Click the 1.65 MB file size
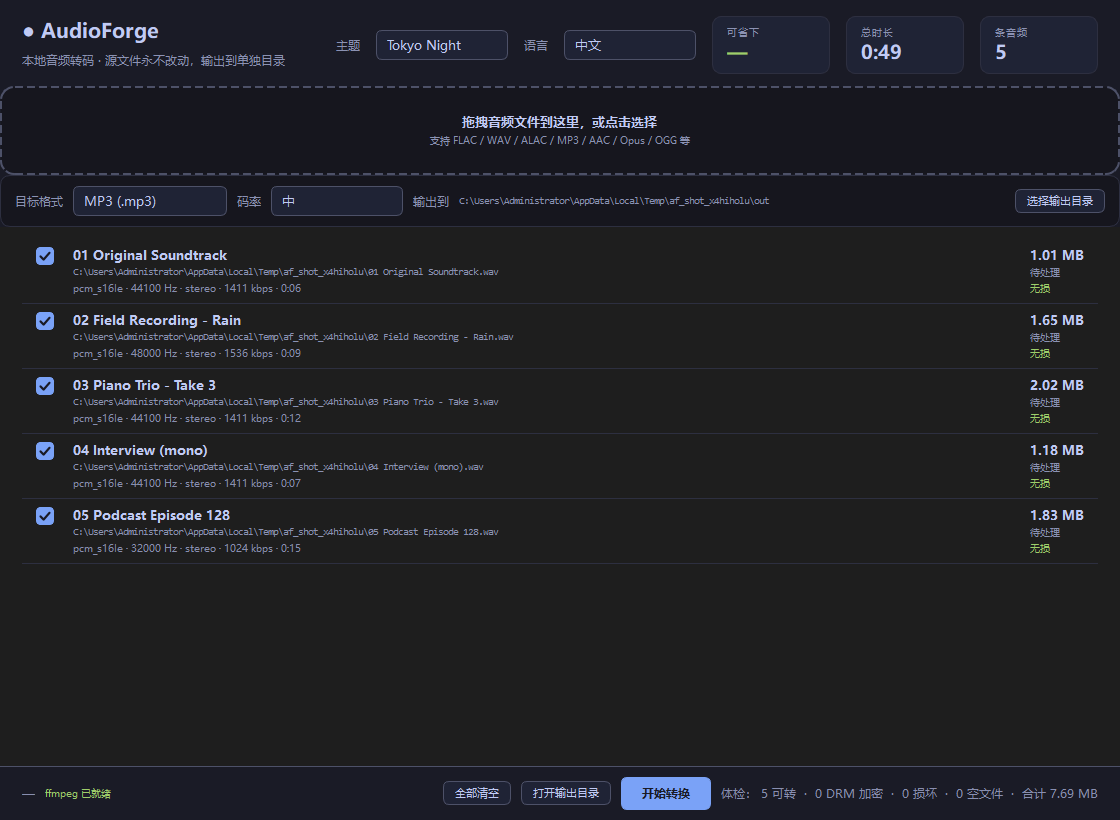The image size is (1120, 820). tap(1056, 320)
